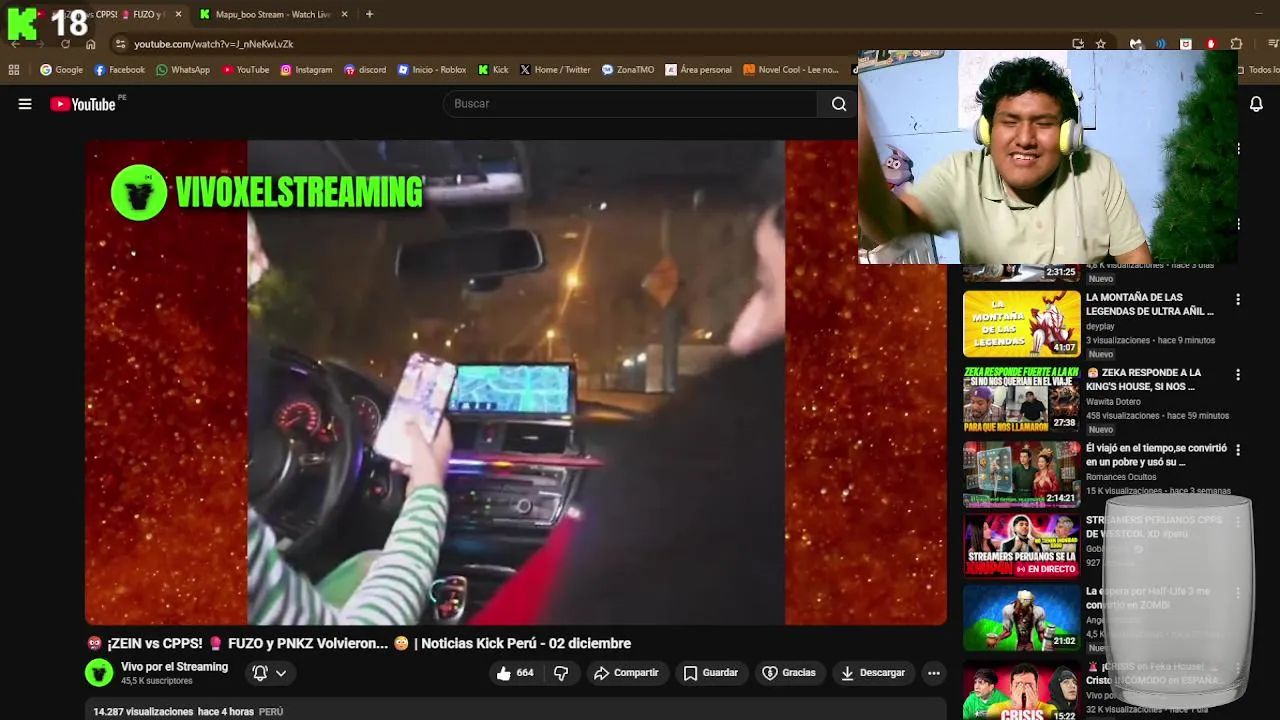Open the Malwarebytes extension icon
1280x720 pixels.
point(1136,44)
